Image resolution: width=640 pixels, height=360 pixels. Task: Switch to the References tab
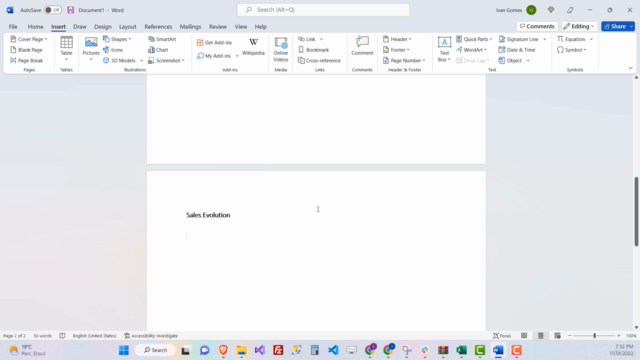(x=158, y=27)
